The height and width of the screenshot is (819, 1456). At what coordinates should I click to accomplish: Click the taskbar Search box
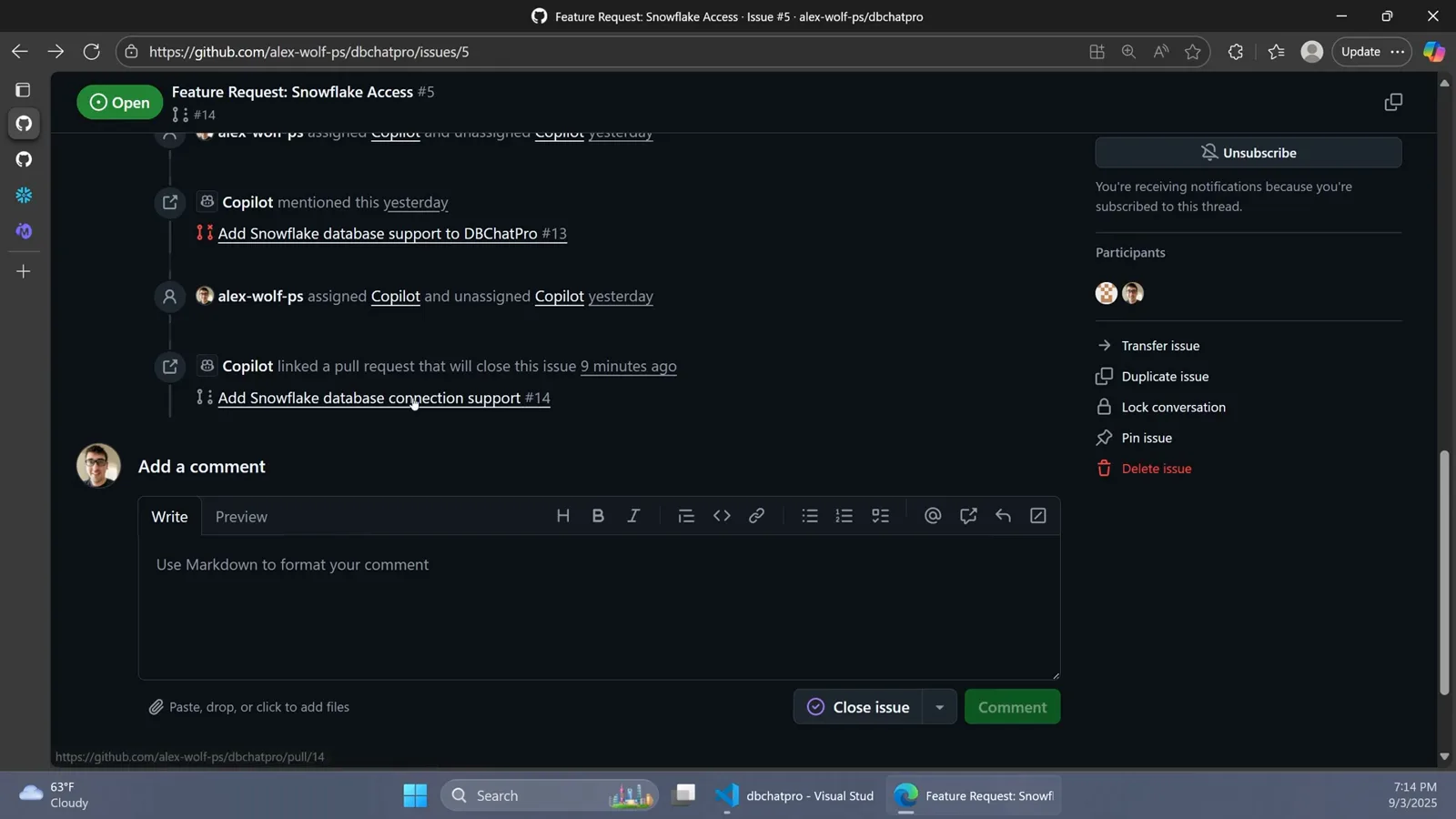549,795
